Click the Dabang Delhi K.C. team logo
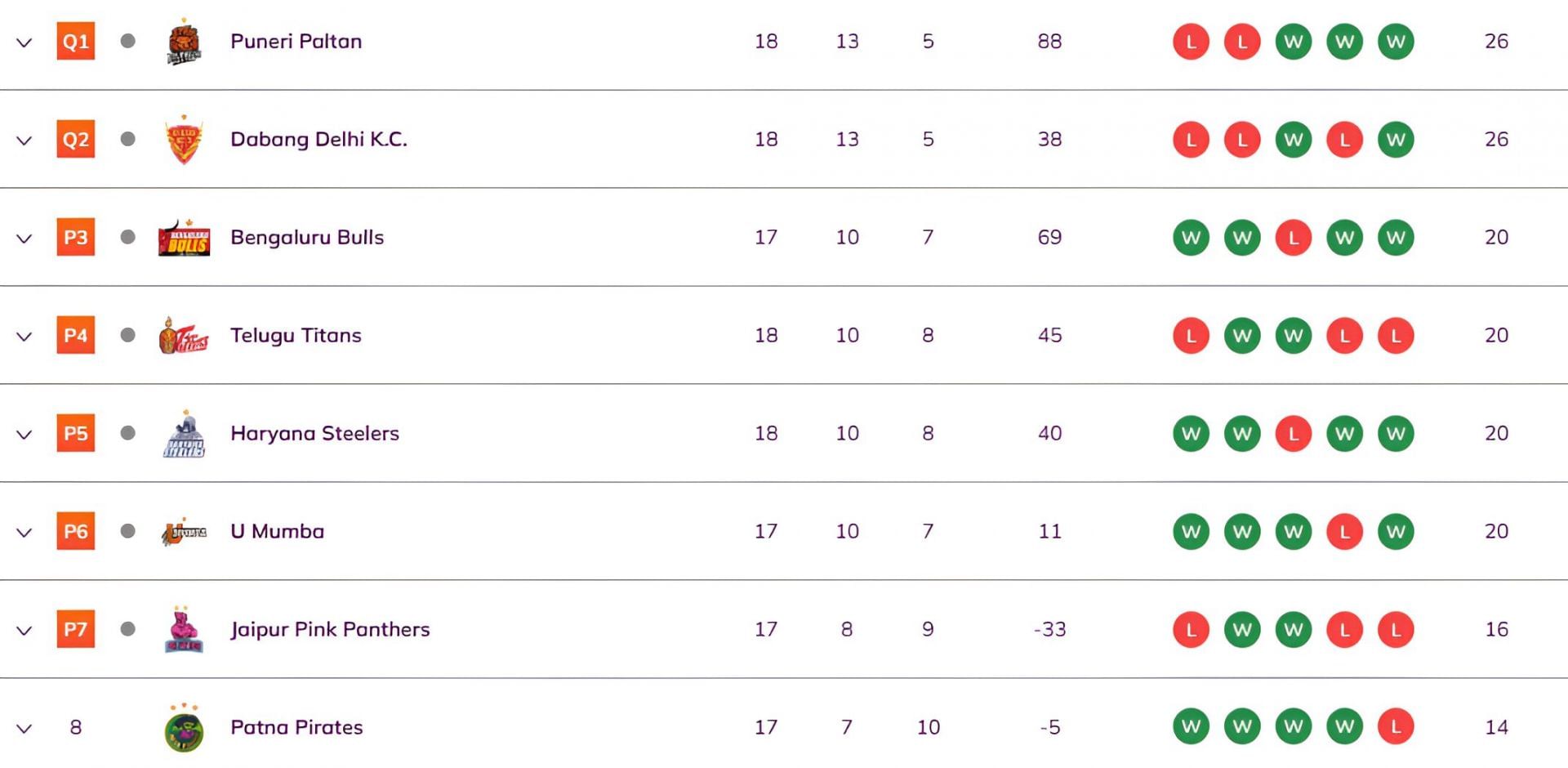This screenshot has height=768, width=1568. [184, 140]
